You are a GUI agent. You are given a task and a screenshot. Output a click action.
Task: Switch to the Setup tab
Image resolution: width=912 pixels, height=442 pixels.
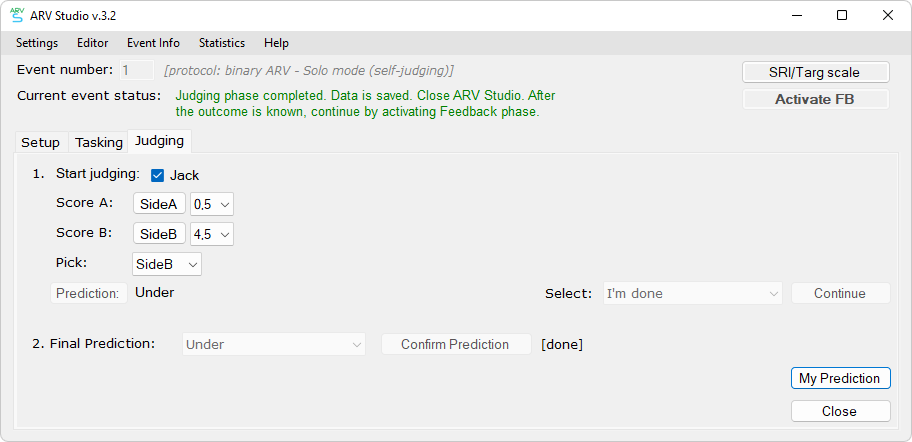41,142
